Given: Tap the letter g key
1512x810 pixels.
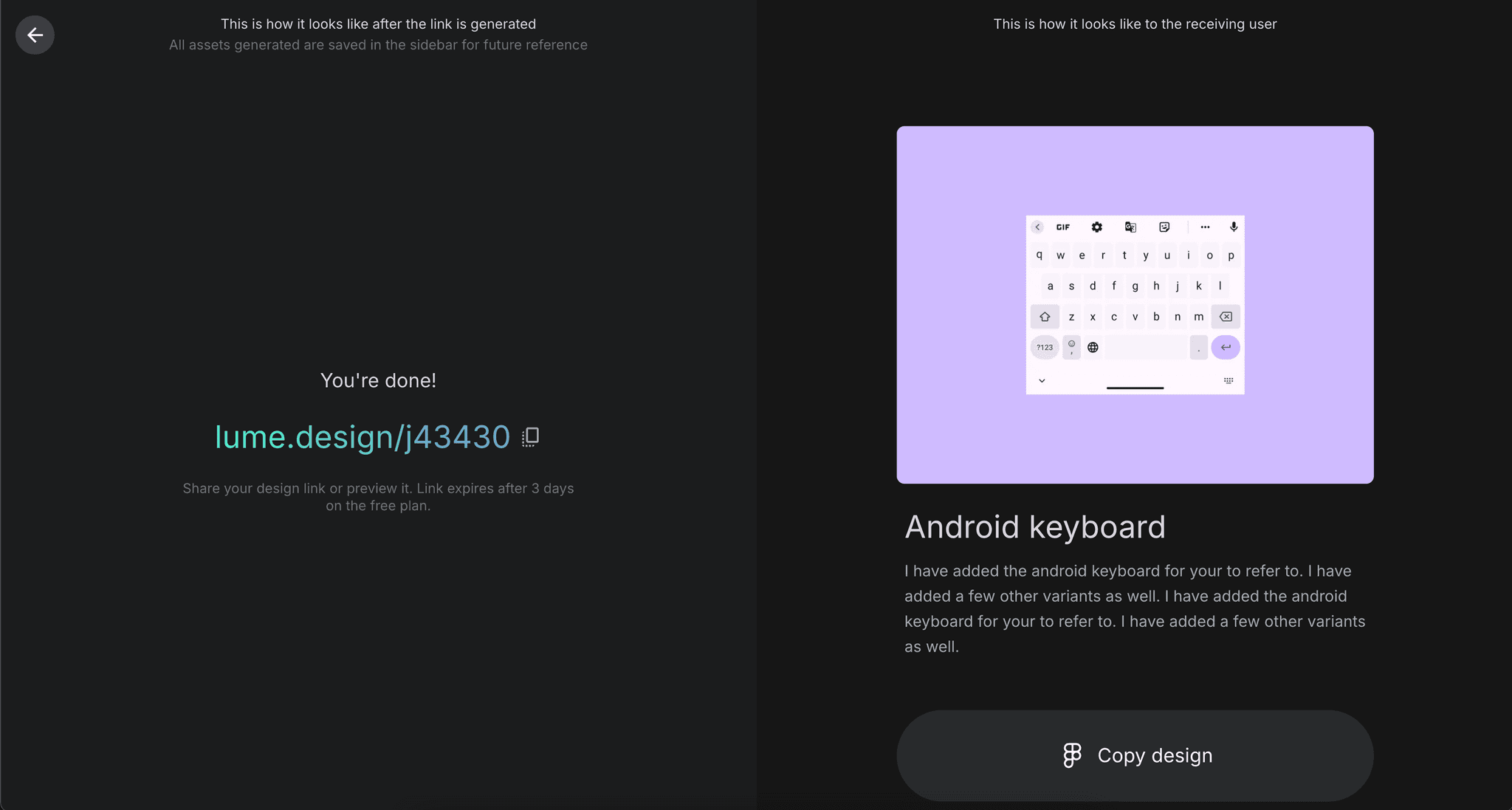Looking at the screenshot, I should point(1135,286).
